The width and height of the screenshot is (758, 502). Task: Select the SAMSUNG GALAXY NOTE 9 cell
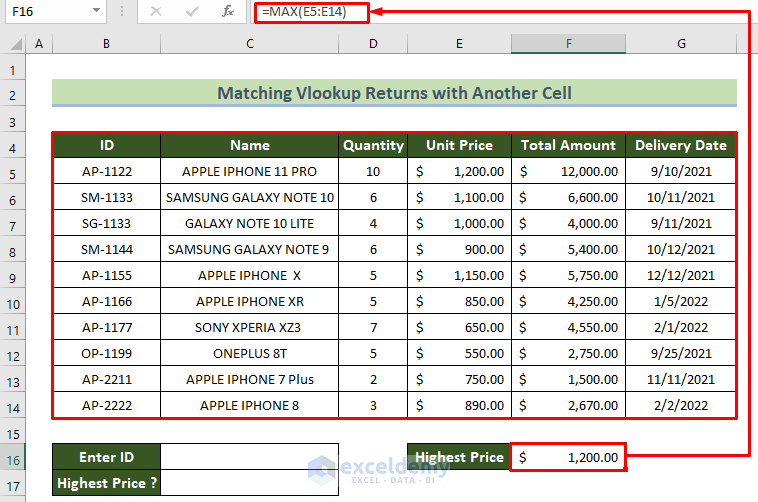point(249,250)
